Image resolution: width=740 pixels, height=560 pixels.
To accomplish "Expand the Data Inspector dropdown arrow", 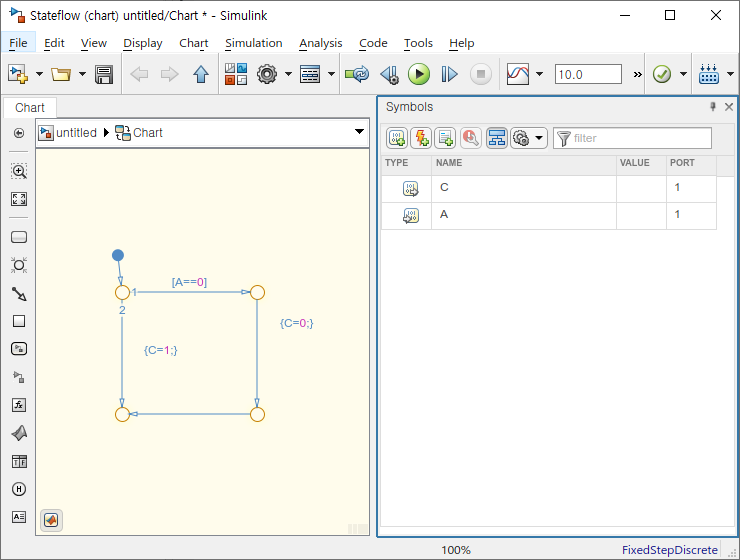I will (x=539, y=74).
